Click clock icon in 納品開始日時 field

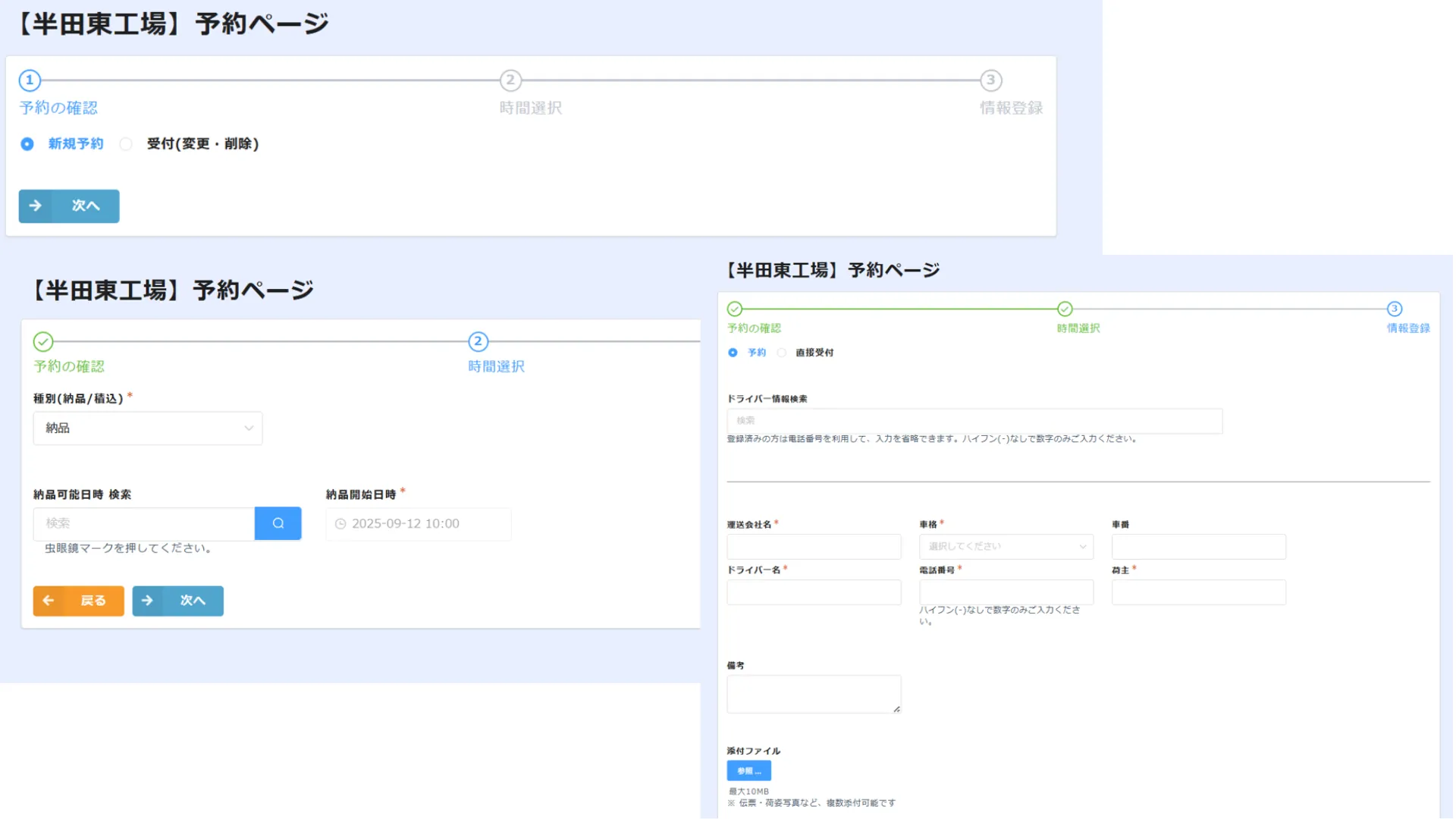click(340, 524)
